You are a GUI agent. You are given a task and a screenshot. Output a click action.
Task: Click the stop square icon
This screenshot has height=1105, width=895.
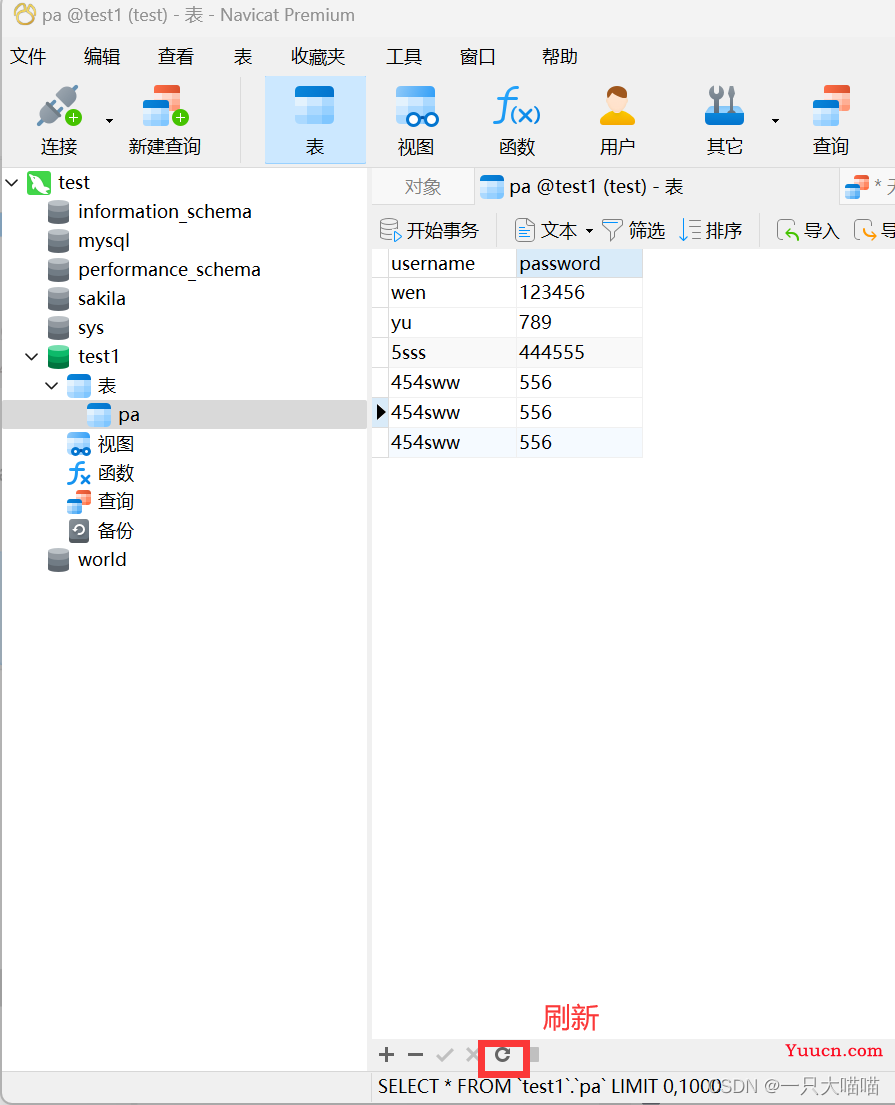pyautogui.click(x=535, y=1054)
